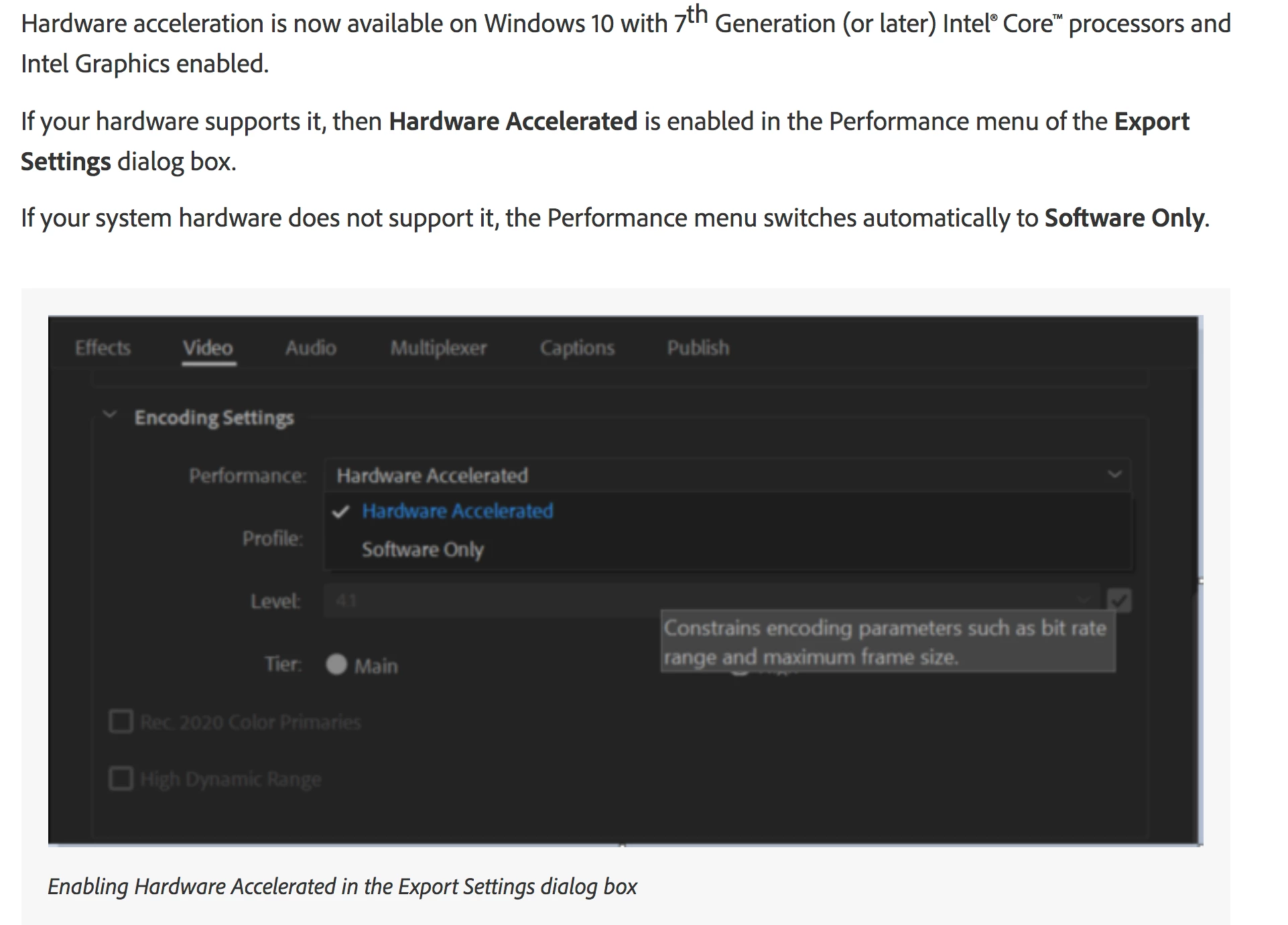Screen dimensions: 1288x925
Task: Go to the Multiplexer tab
Action: [438, 348]
